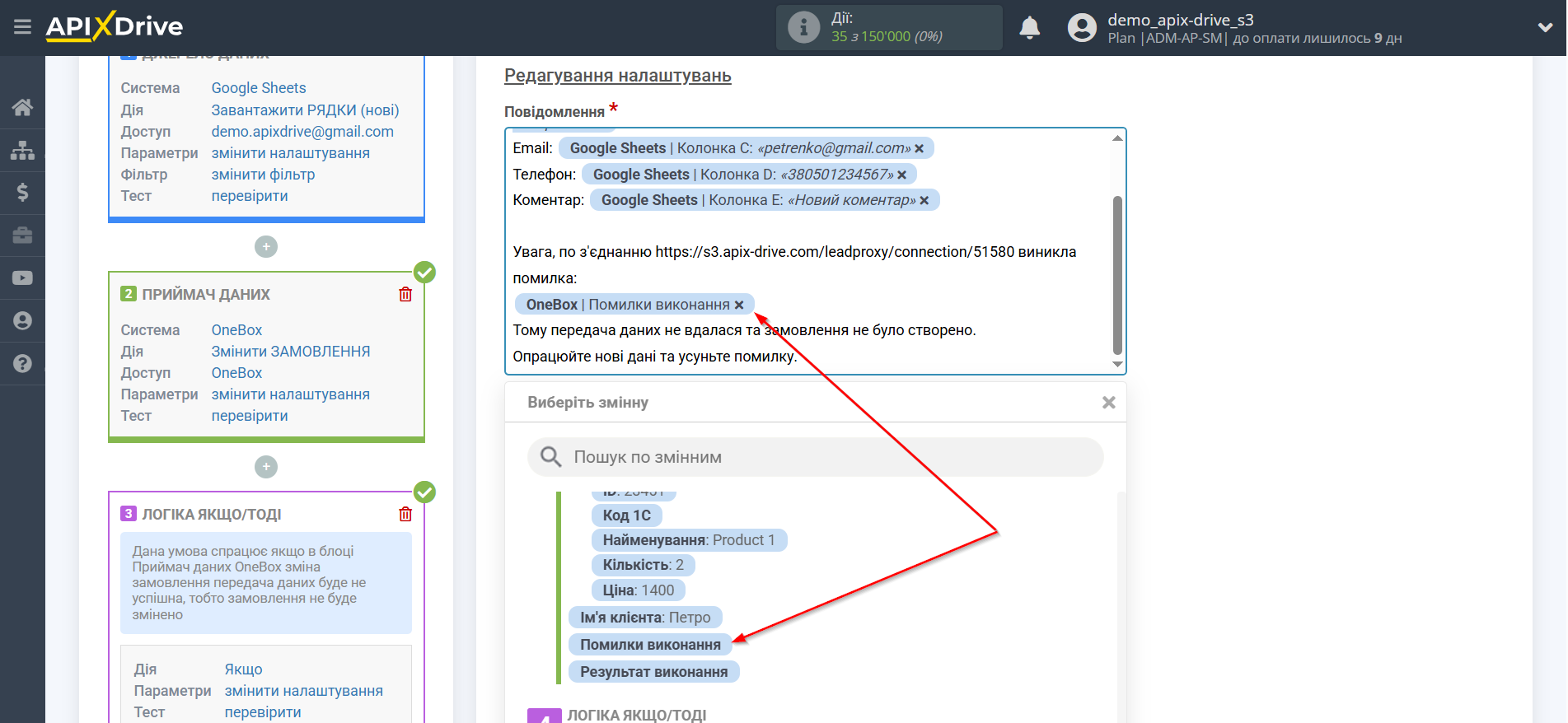Open Змінити ЗАМОВЛЕННЯ action link

click(290, 352)
